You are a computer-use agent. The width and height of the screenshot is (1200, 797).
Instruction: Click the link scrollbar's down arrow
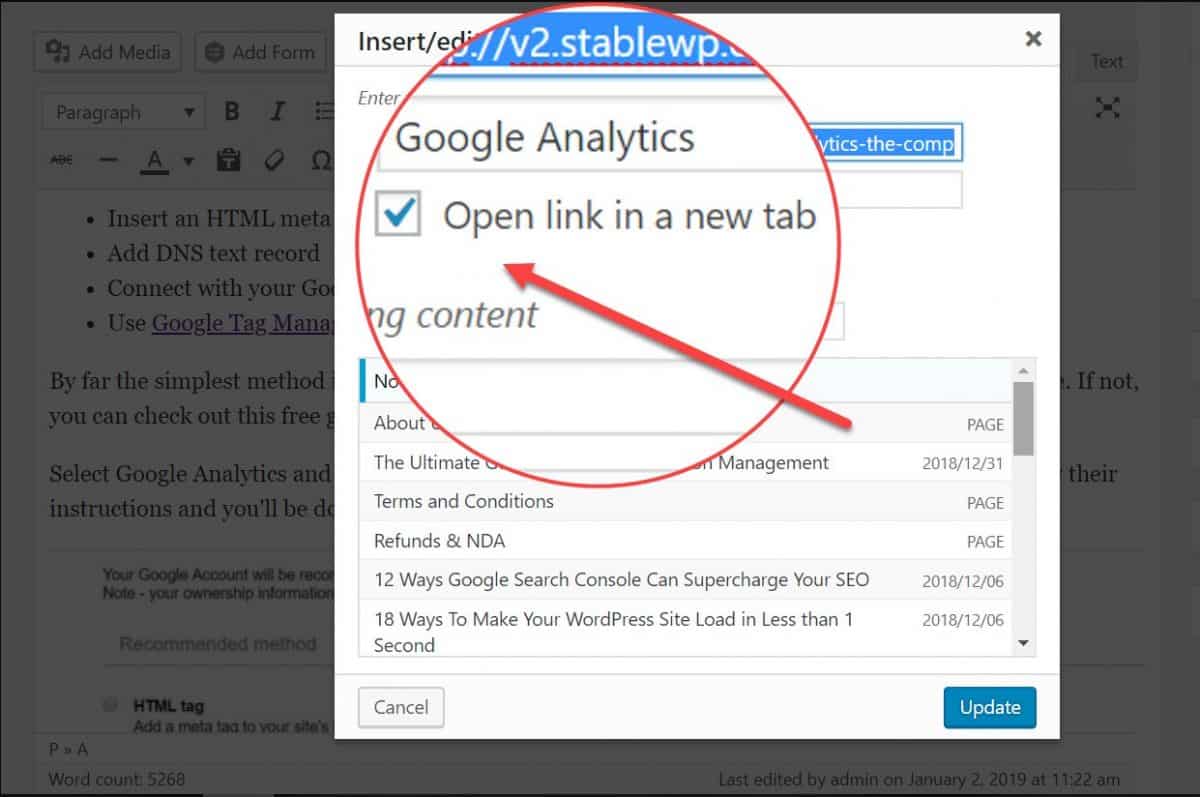[1023, 643]
